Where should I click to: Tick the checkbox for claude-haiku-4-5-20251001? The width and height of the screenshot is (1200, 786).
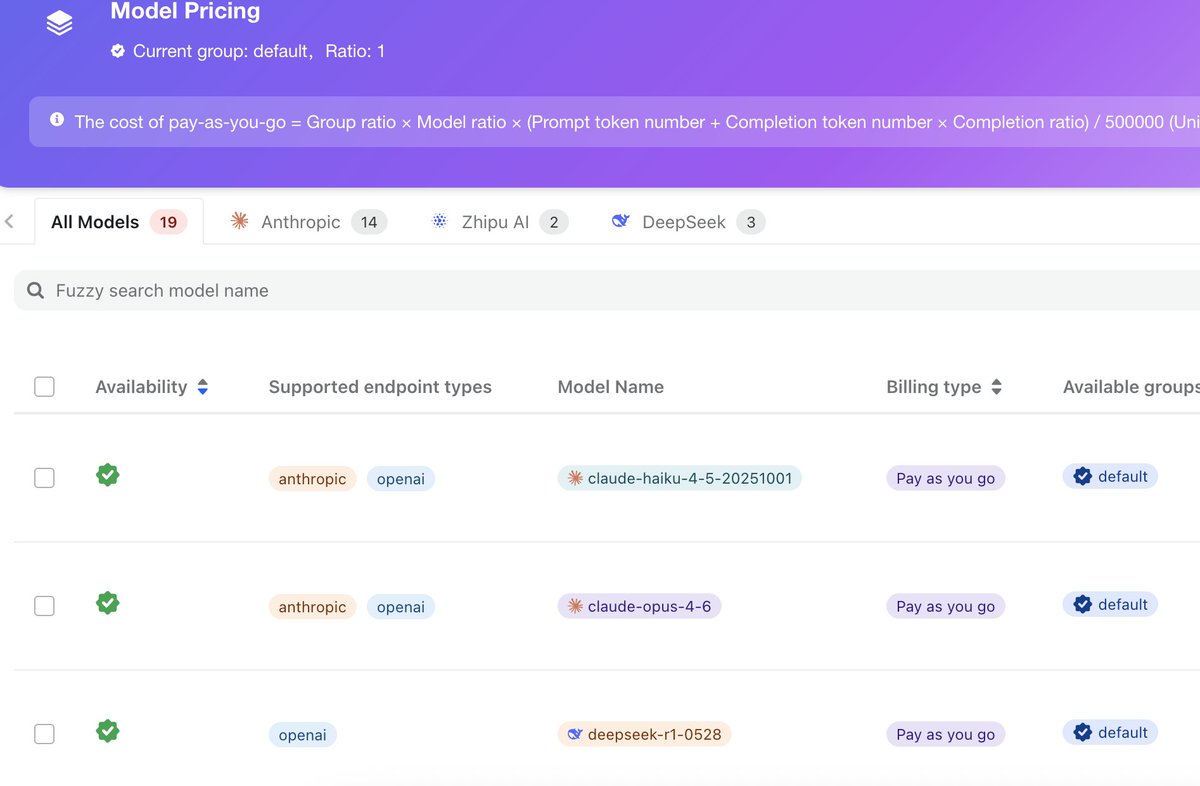44,478
